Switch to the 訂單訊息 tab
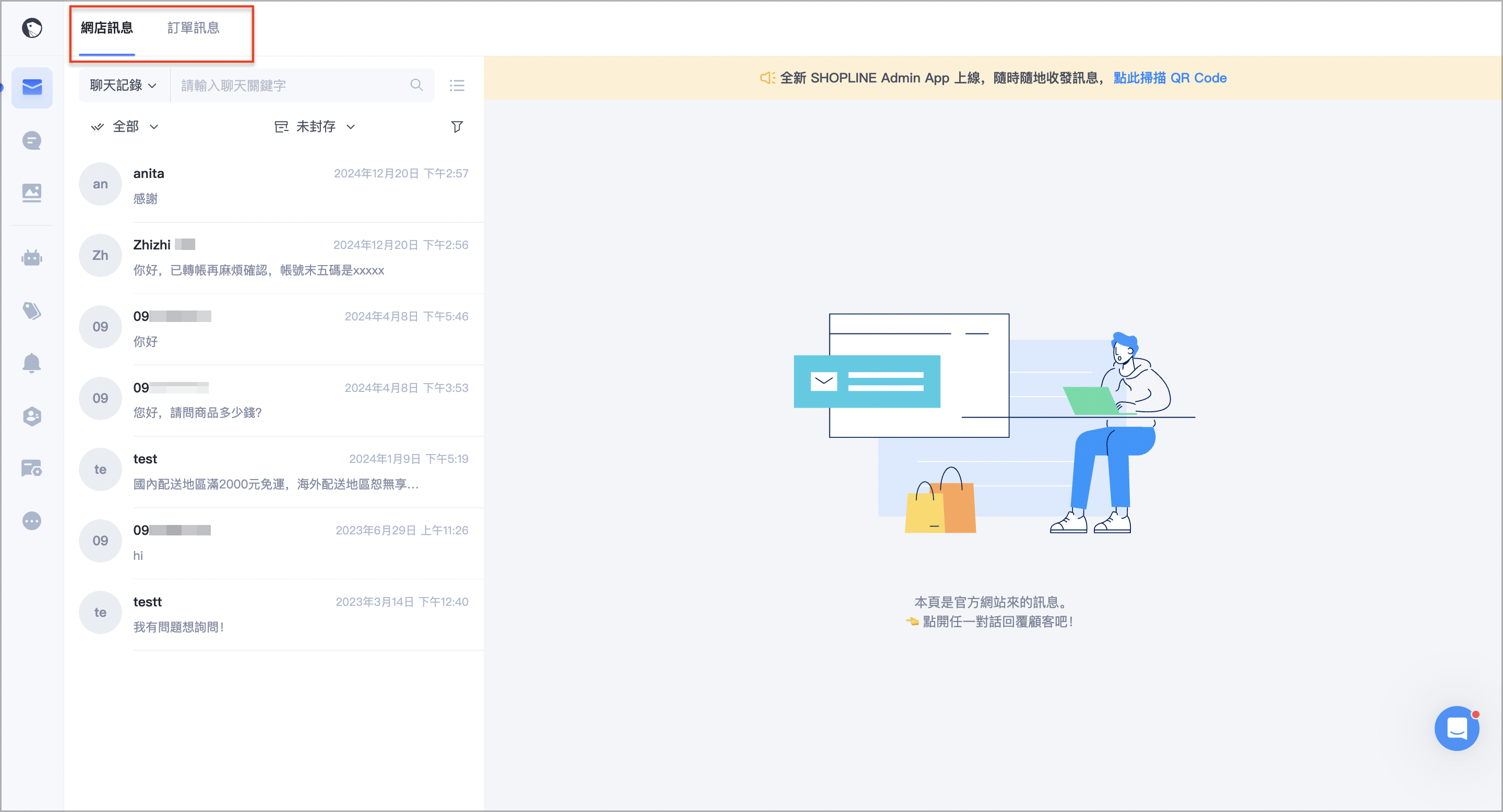The image size is (1503, 812). 193,28
